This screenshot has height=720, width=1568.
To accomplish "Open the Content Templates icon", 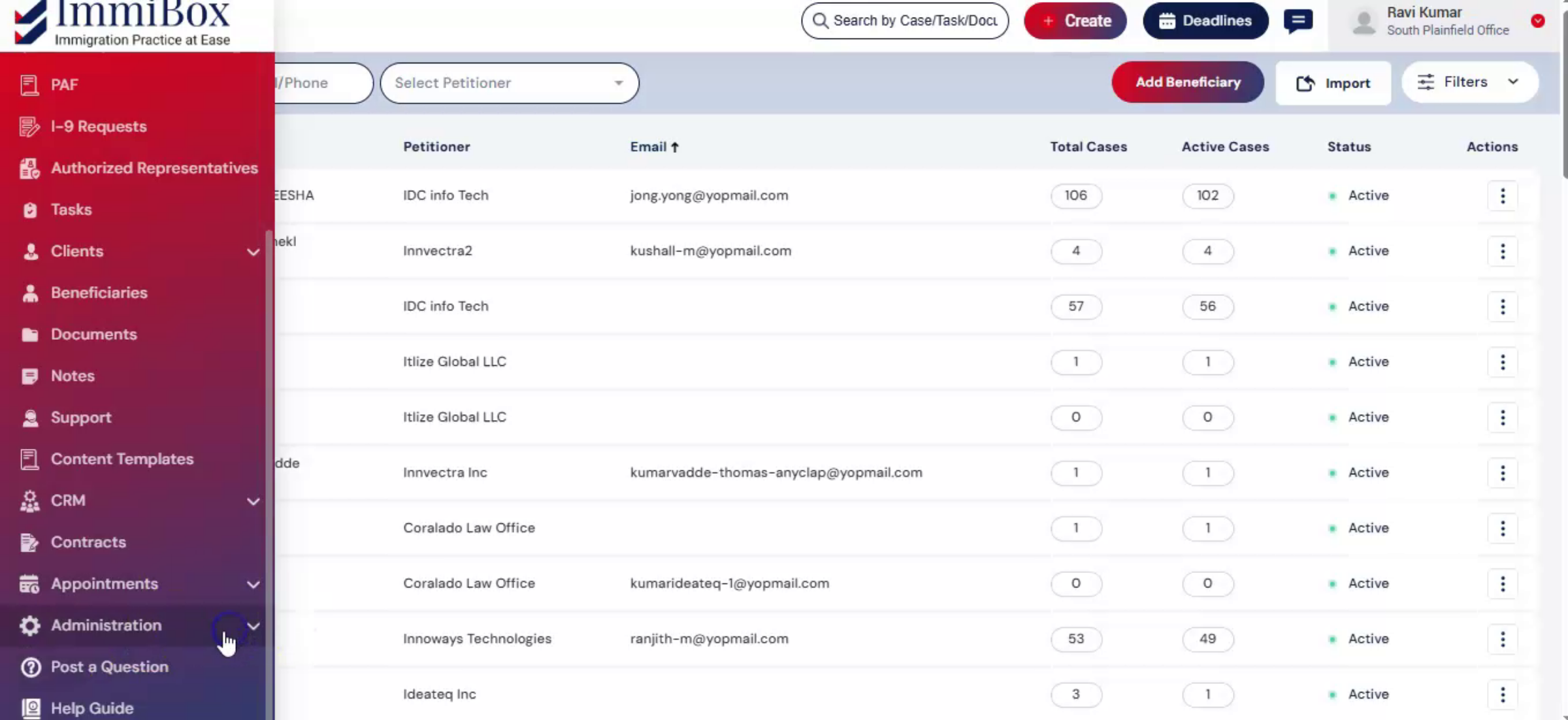I will click(x=29, y=459).
